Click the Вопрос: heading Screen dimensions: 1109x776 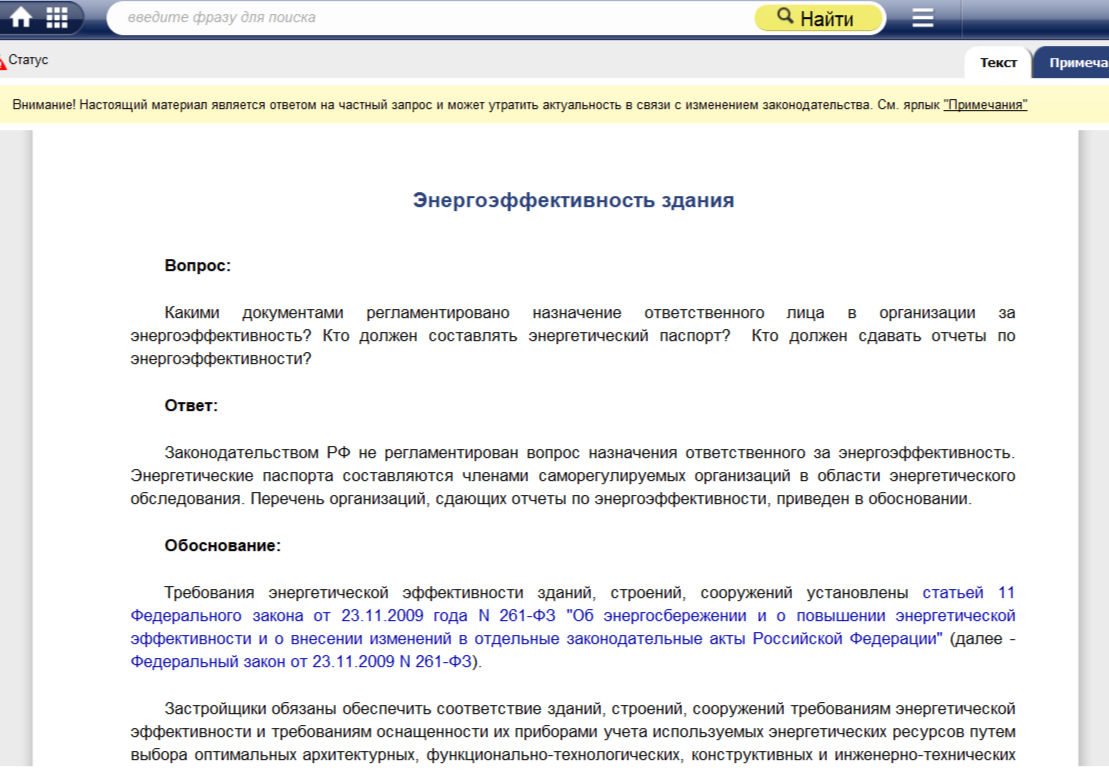[x=197, y=265]
